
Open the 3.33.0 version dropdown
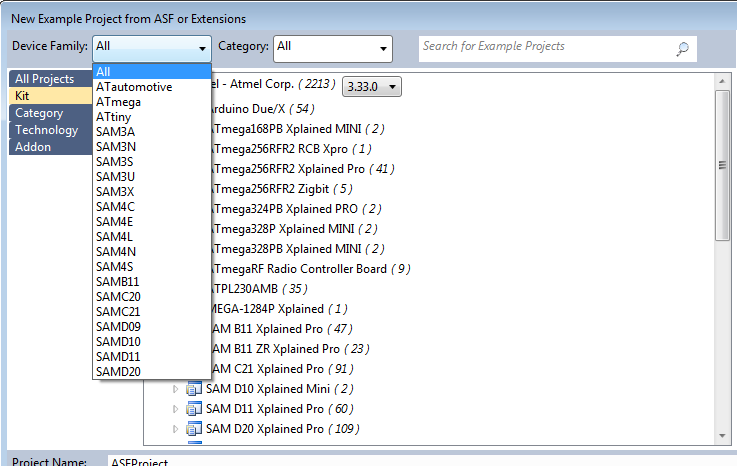(372, 87)
